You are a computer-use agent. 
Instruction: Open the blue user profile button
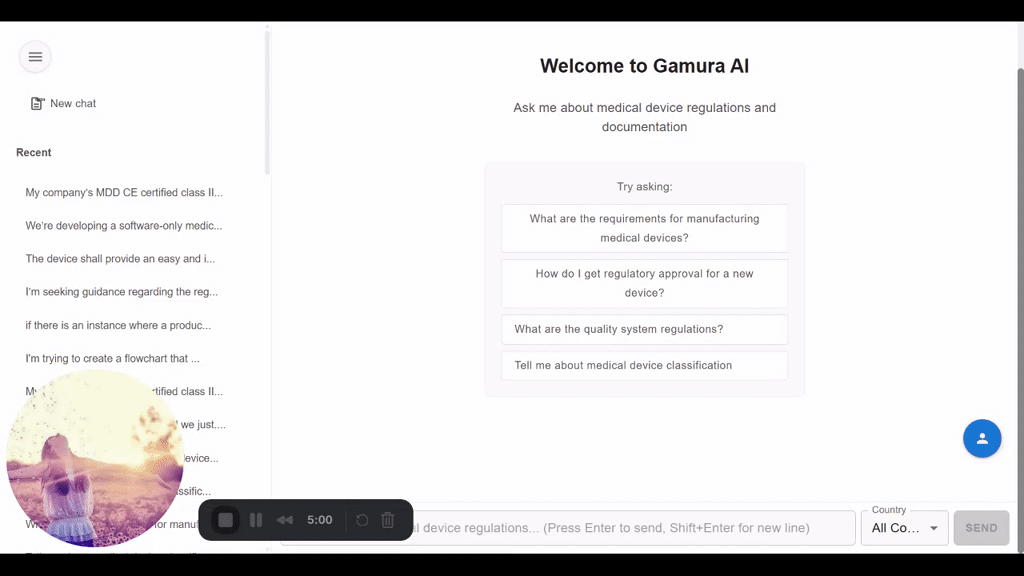click(x=982, y=438)
